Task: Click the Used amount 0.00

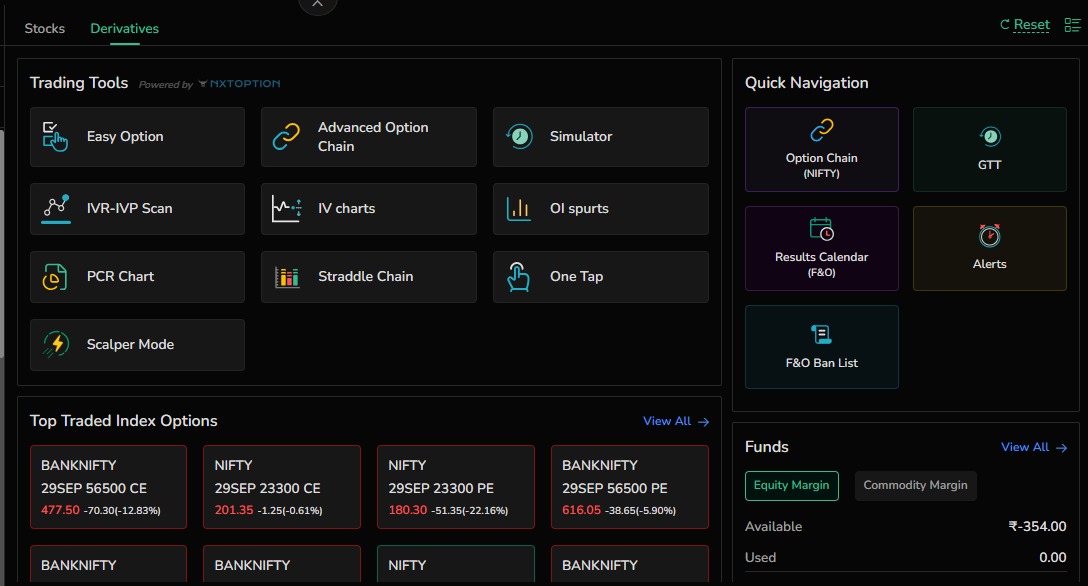Action: coord(1053,558)
